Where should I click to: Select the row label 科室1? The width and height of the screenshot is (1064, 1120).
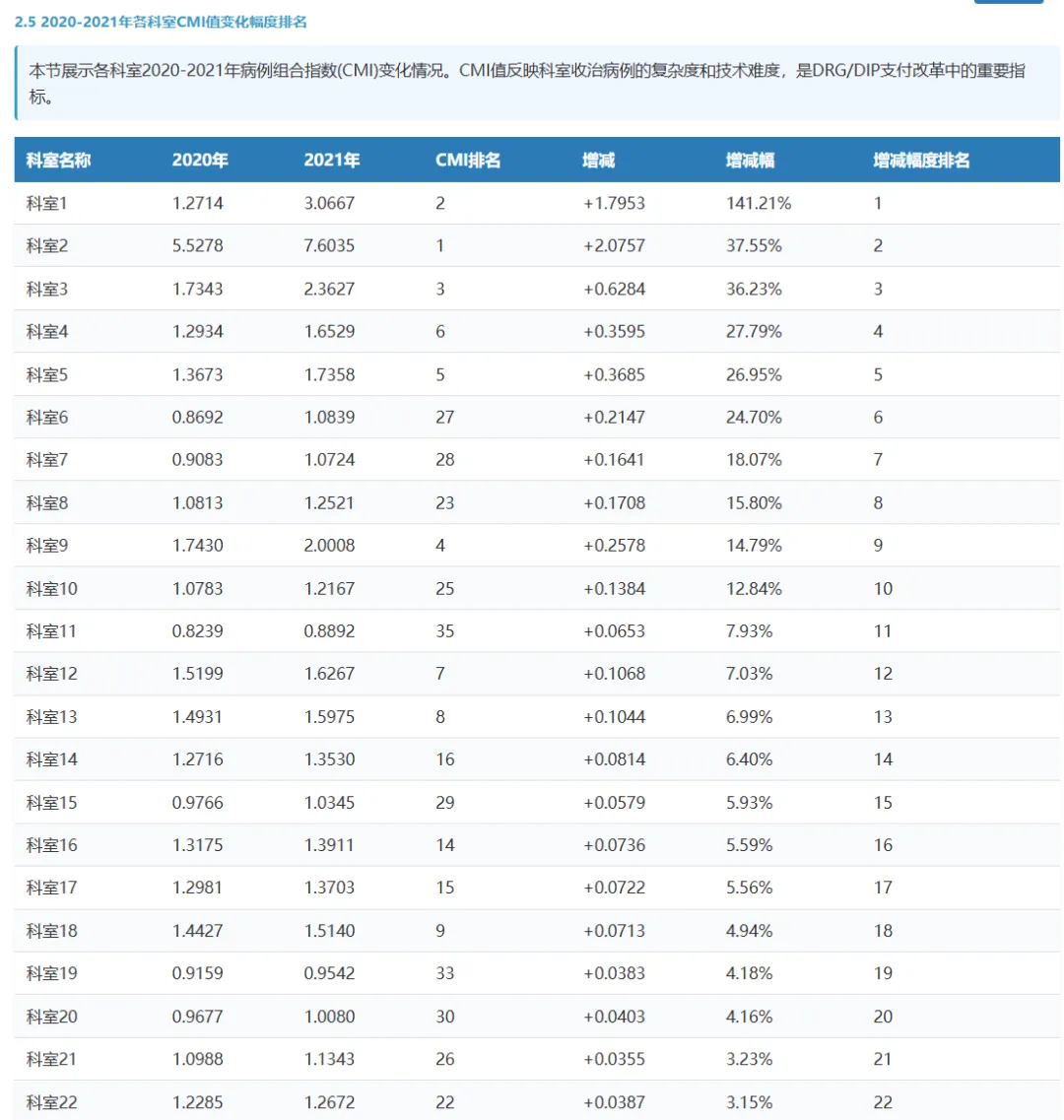(46, 203)
